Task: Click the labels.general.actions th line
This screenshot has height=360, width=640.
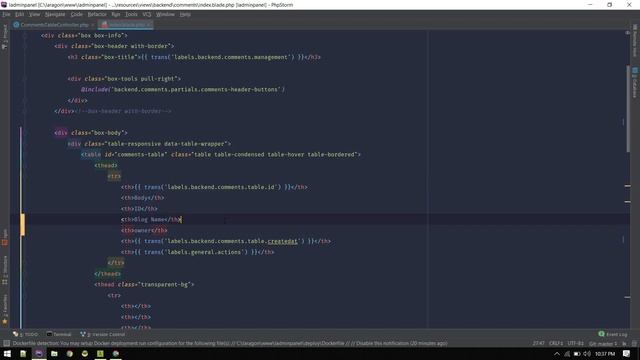Action: point(198,252)
